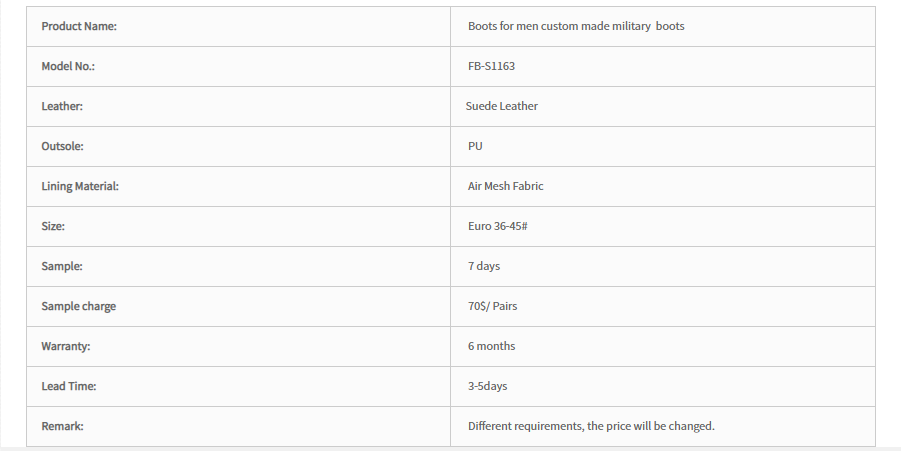901x451 pixels.
Task: Select the boots for men product title text
Action: tap(576, 26)
